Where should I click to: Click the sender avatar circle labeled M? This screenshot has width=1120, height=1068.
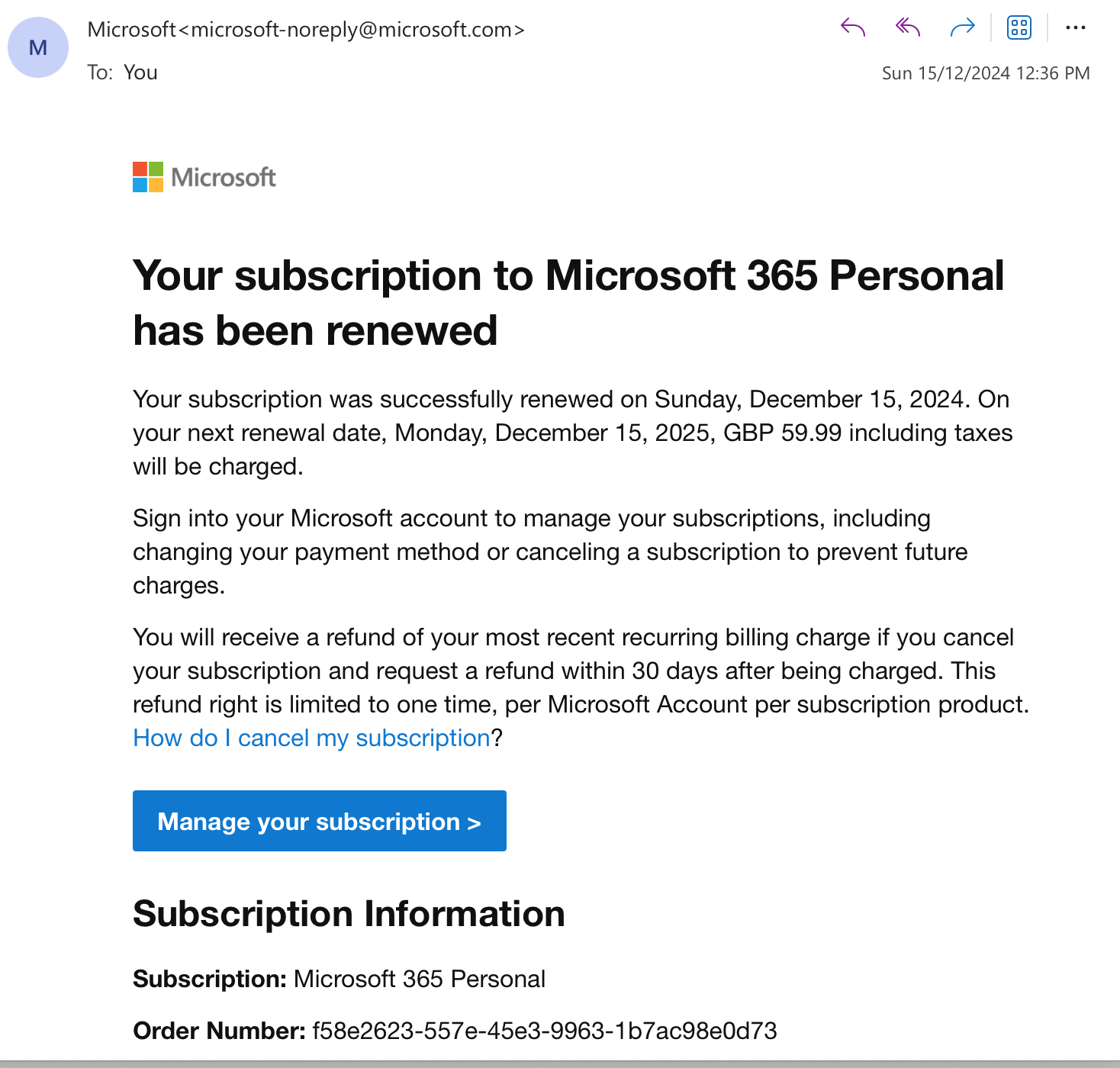tap(38, 47)
